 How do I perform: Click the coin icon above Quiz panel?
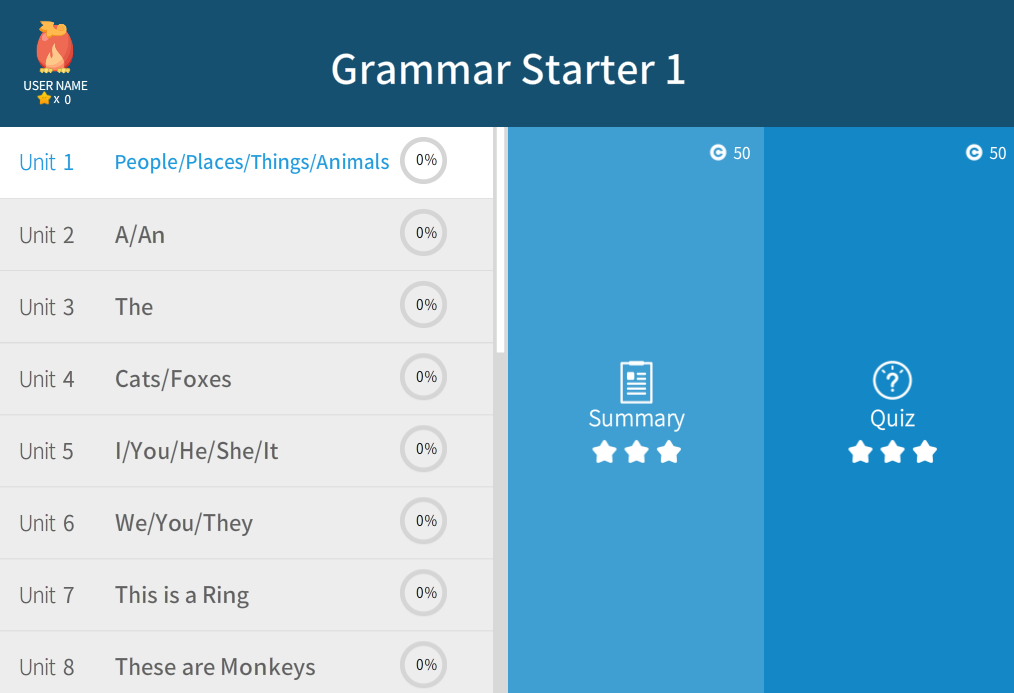point(974,153)
